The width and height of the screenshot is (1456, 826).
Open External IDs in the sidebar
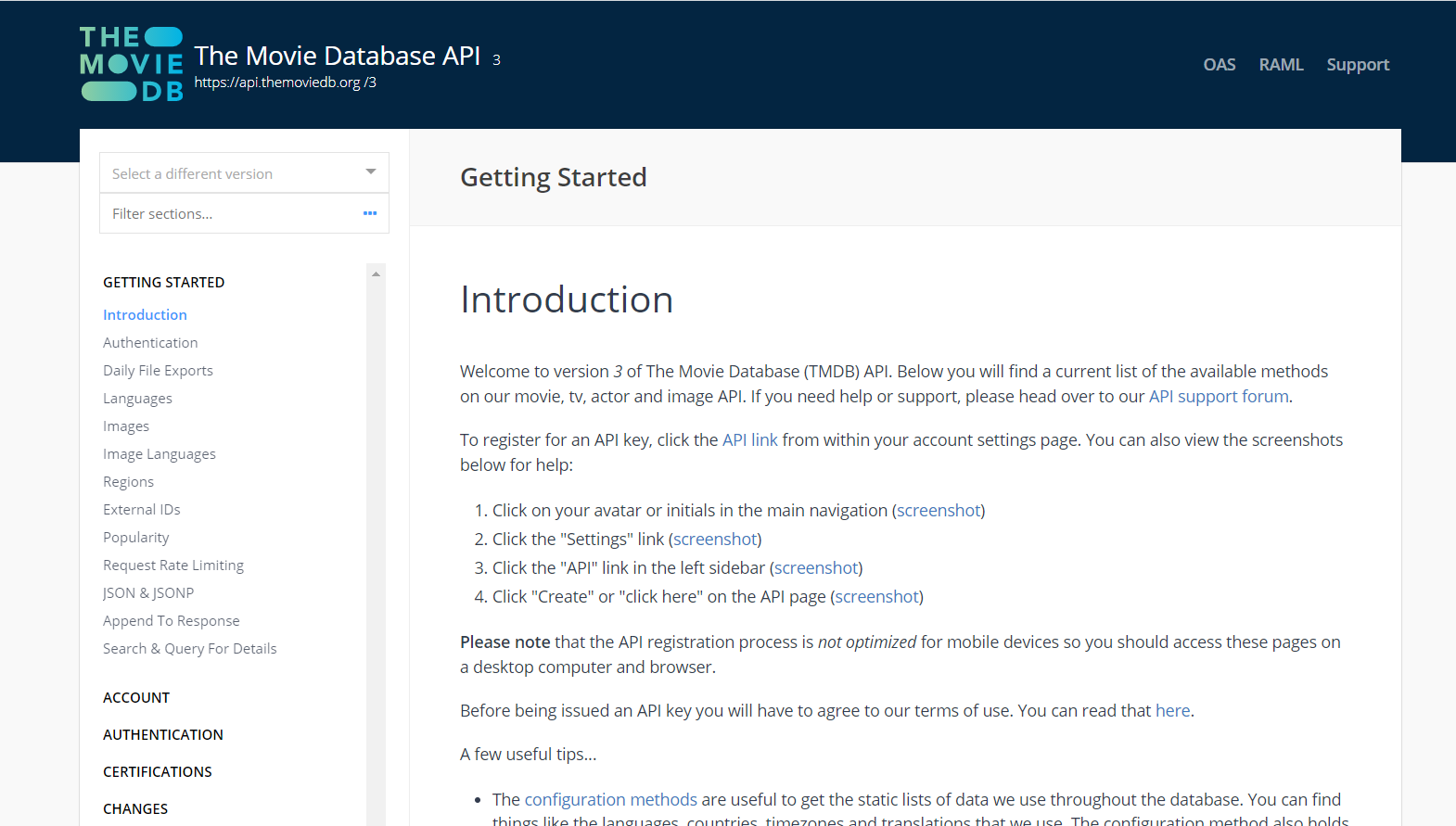click(142, 509)
